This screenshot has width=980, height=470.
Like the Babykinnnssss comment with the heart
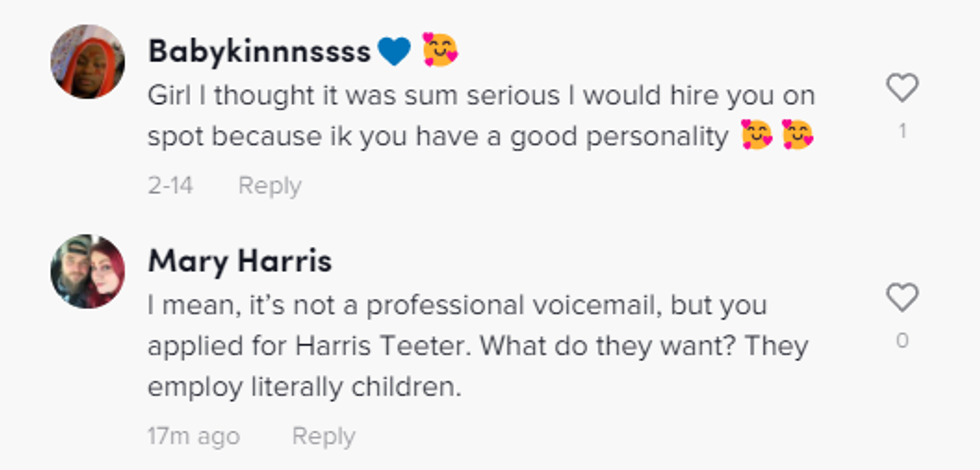902,89
